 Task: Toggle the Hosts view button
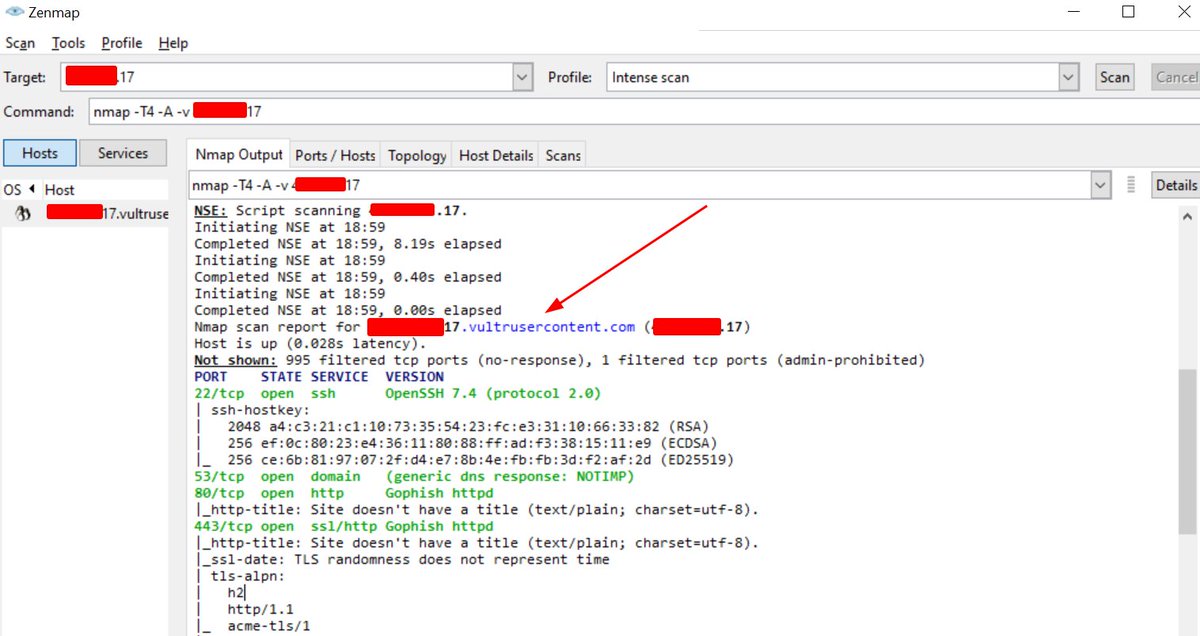click(40, 153)
